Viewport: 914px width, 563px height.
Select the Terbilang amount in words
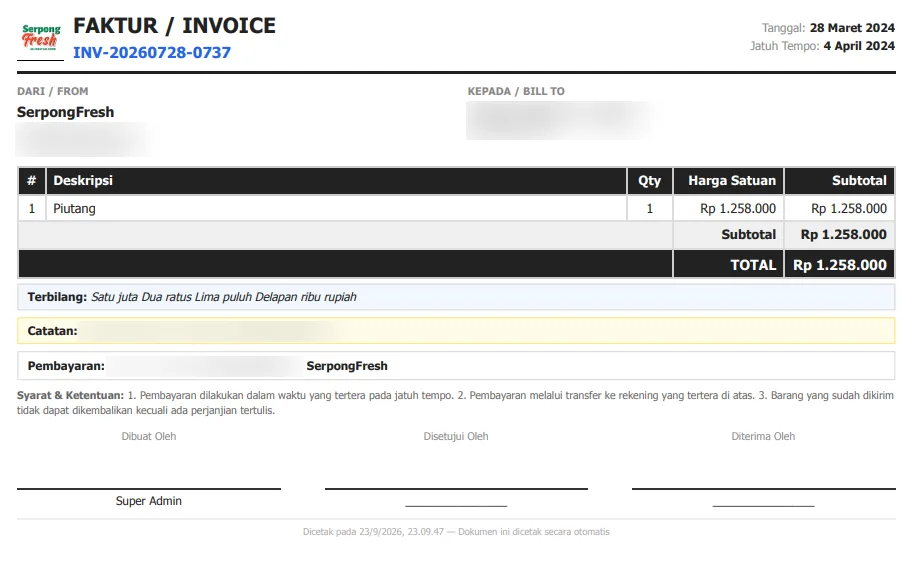click(x=223, y=297)
